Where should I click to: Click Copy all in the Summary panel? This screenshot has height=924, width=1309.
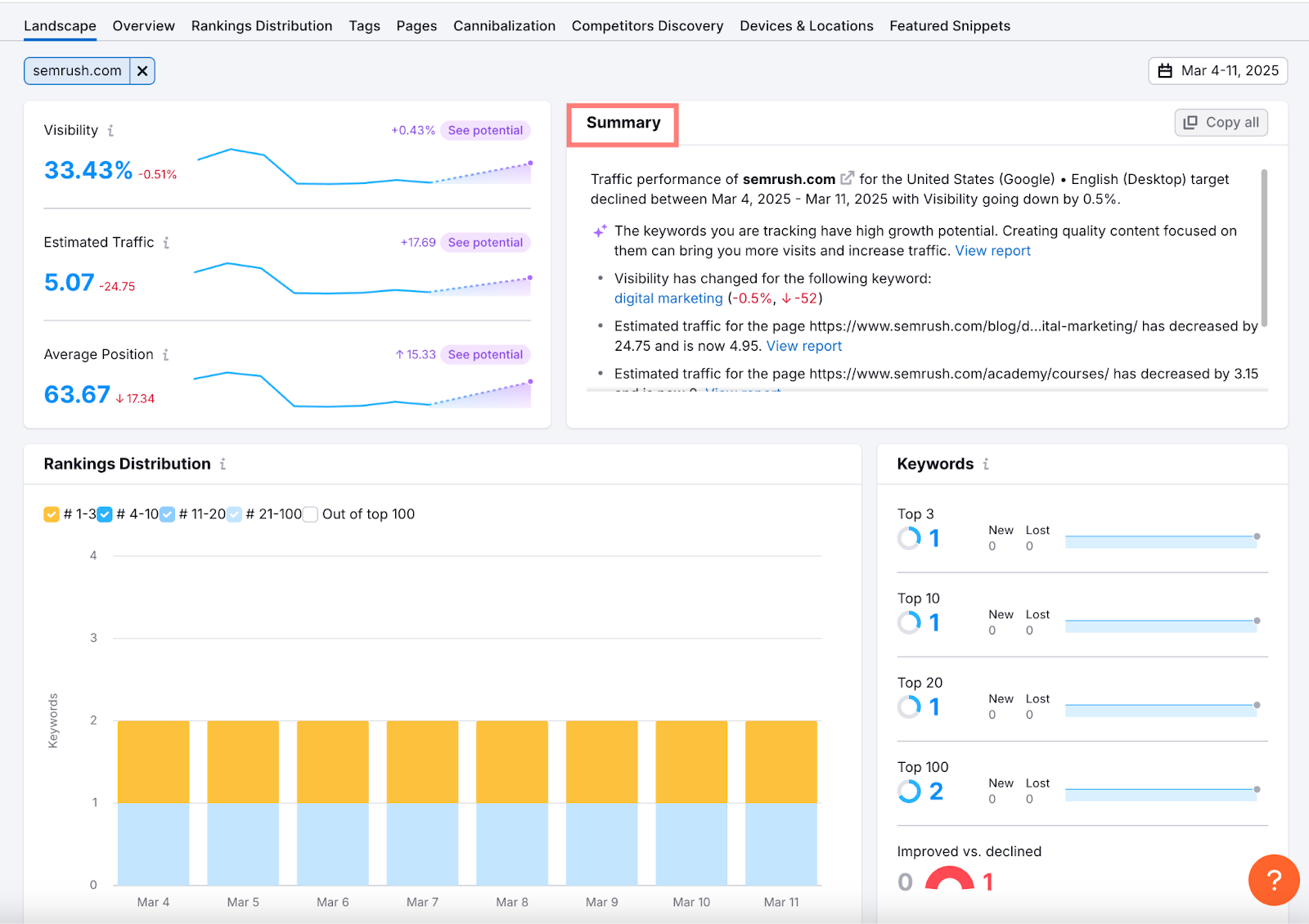[1221, 122]
